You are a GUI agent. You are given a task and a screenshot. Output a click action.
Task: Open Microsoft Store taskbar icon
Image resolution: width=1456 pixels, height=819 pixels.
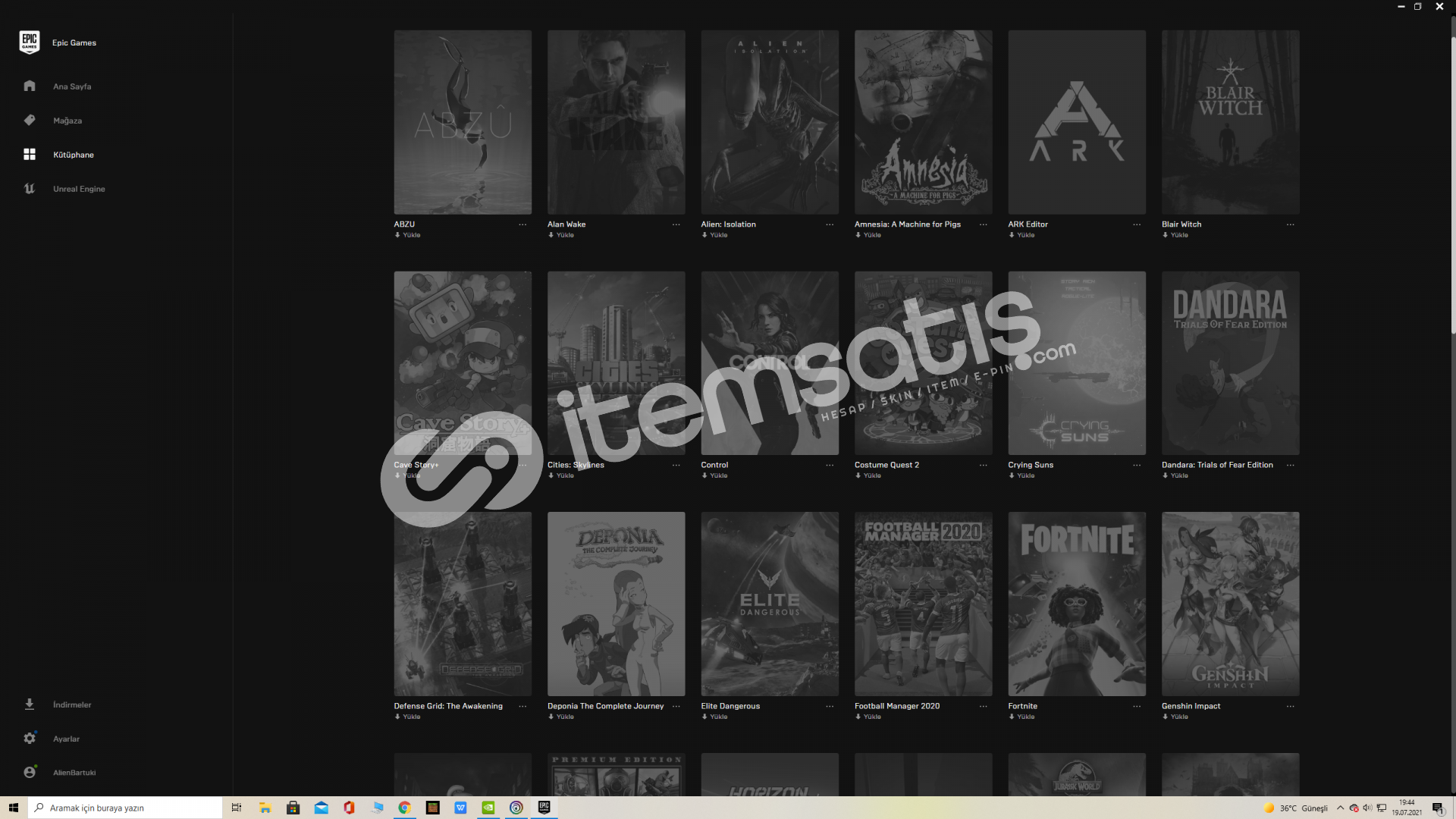(x=293, y=808)
